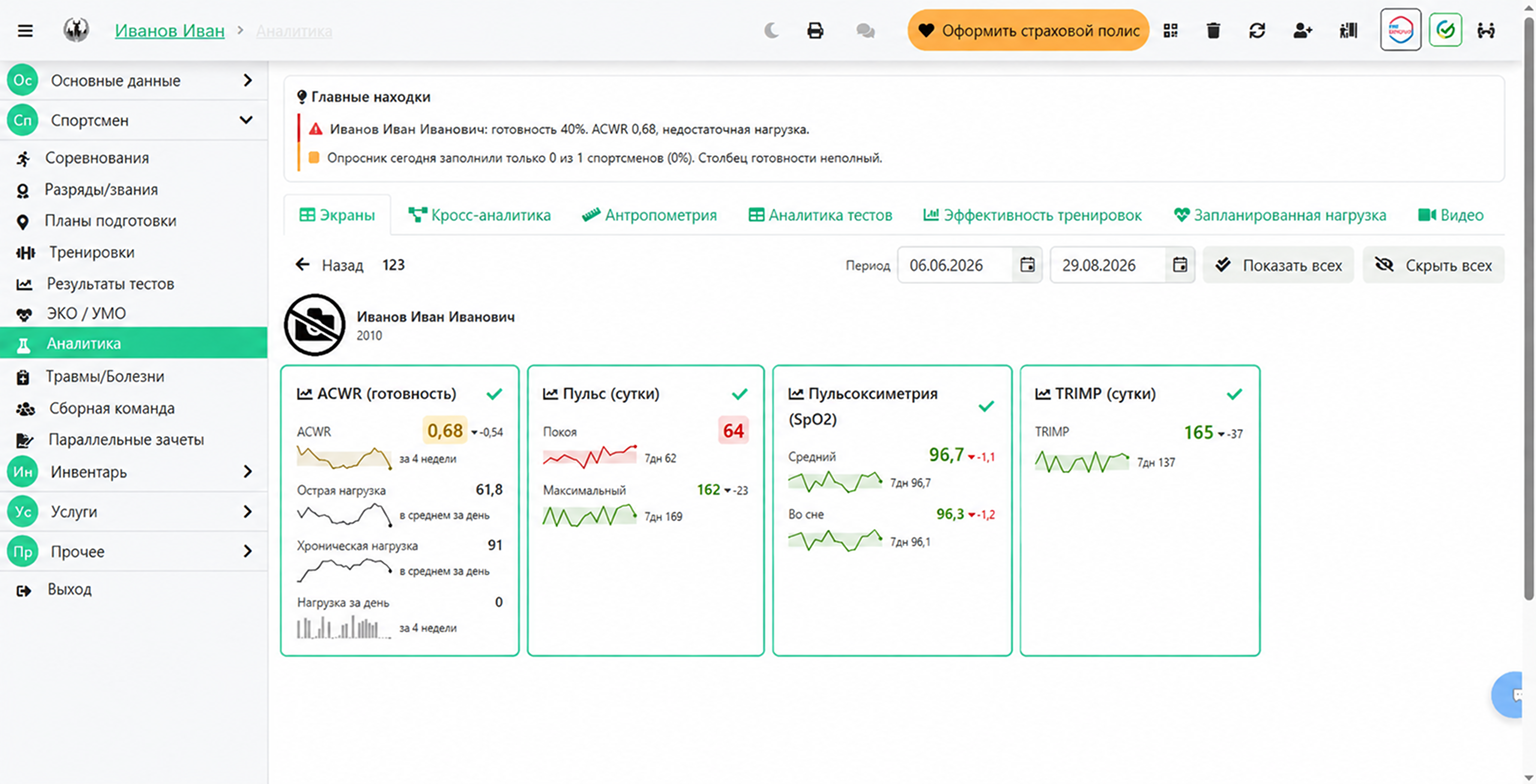The image size is (1536, 784).
Task: Click back arrow Назад
Action: click(x=329, y=265)
